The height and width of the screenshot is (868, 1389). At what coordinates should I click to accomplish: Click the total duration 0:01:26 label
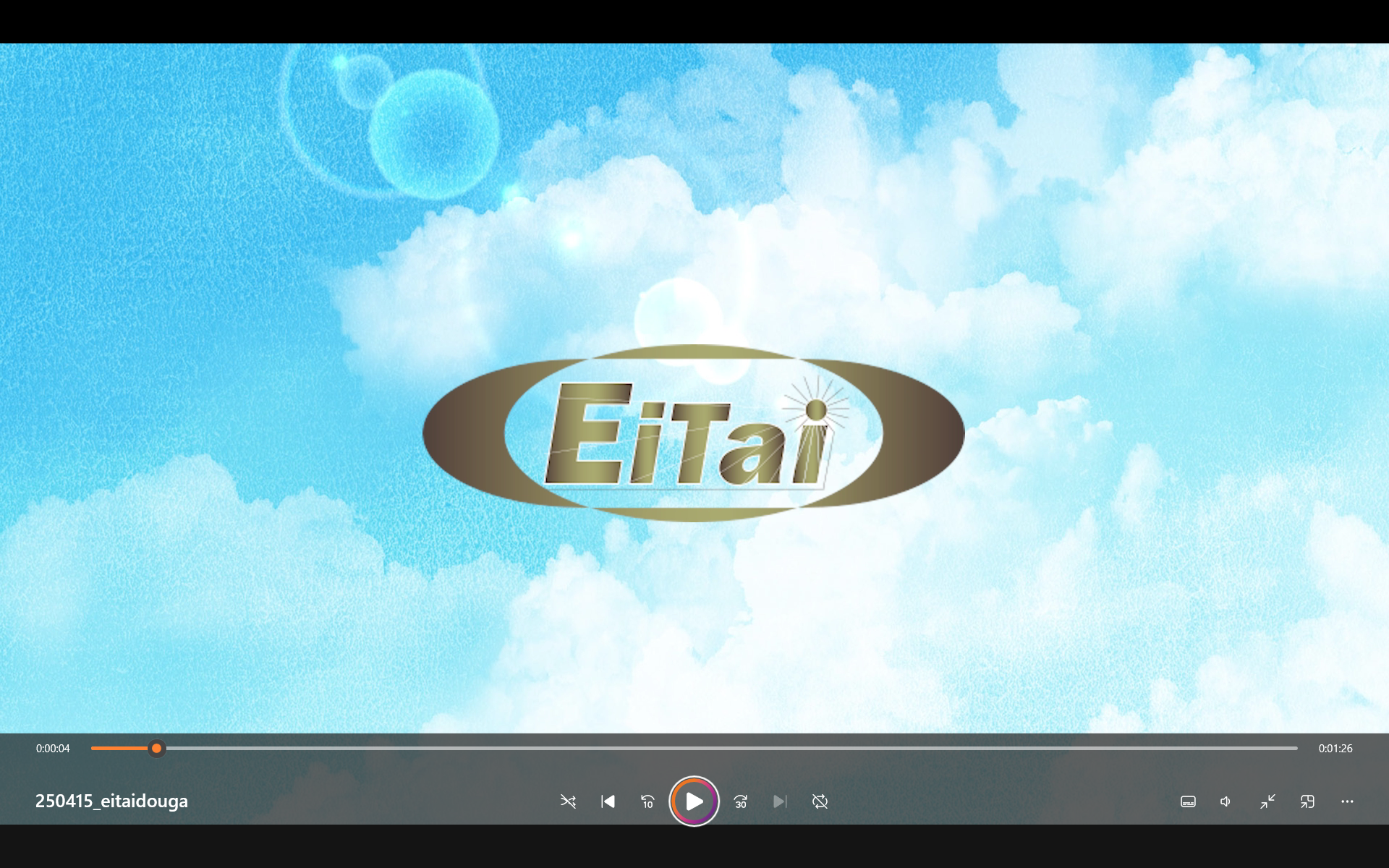click(x=1335, y=749)
